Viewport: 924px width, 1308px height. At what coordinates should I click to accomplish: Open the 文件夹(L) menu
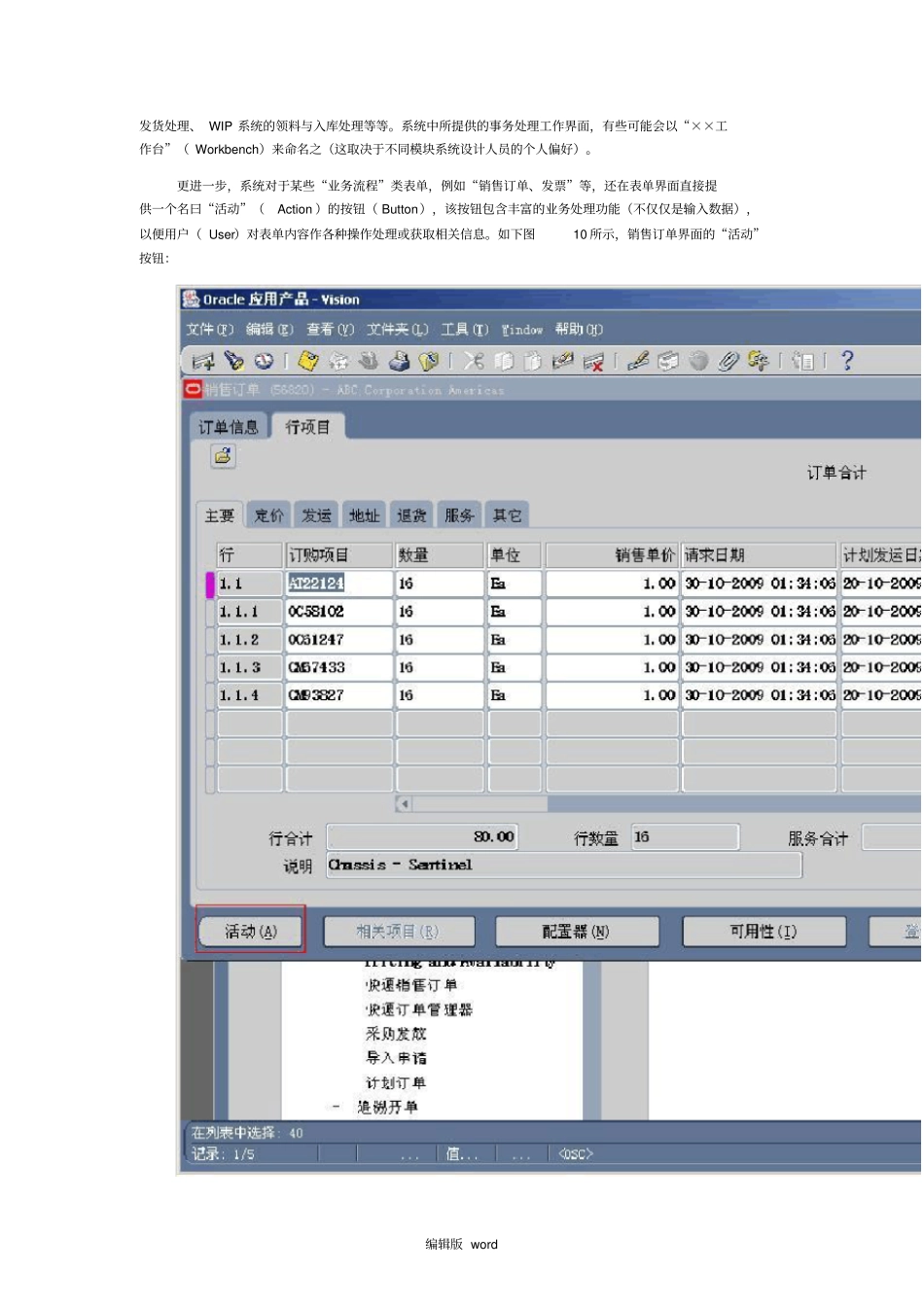(x=398, y=330)
